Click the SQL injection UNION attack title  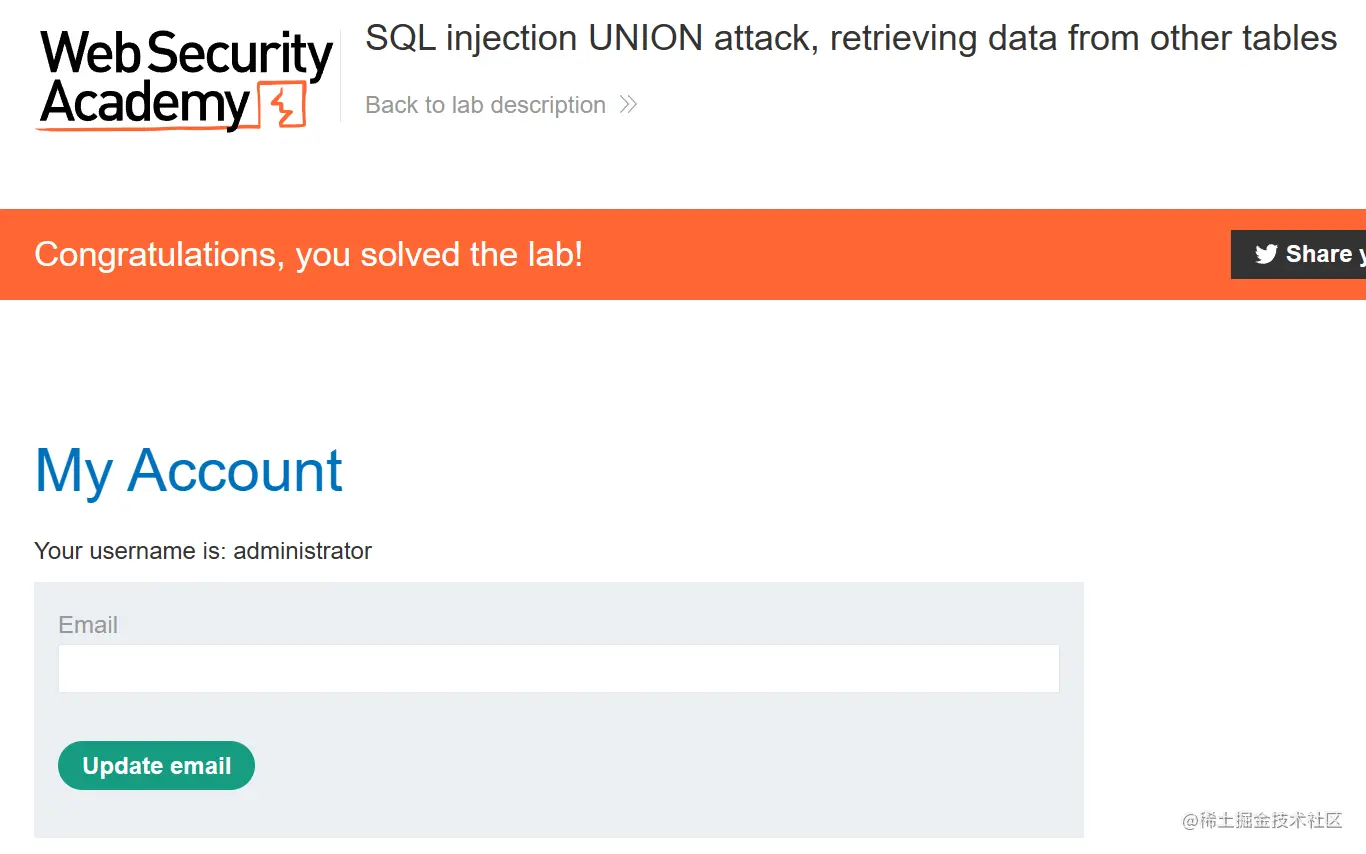pyautogui.click(x=851, y=38)
